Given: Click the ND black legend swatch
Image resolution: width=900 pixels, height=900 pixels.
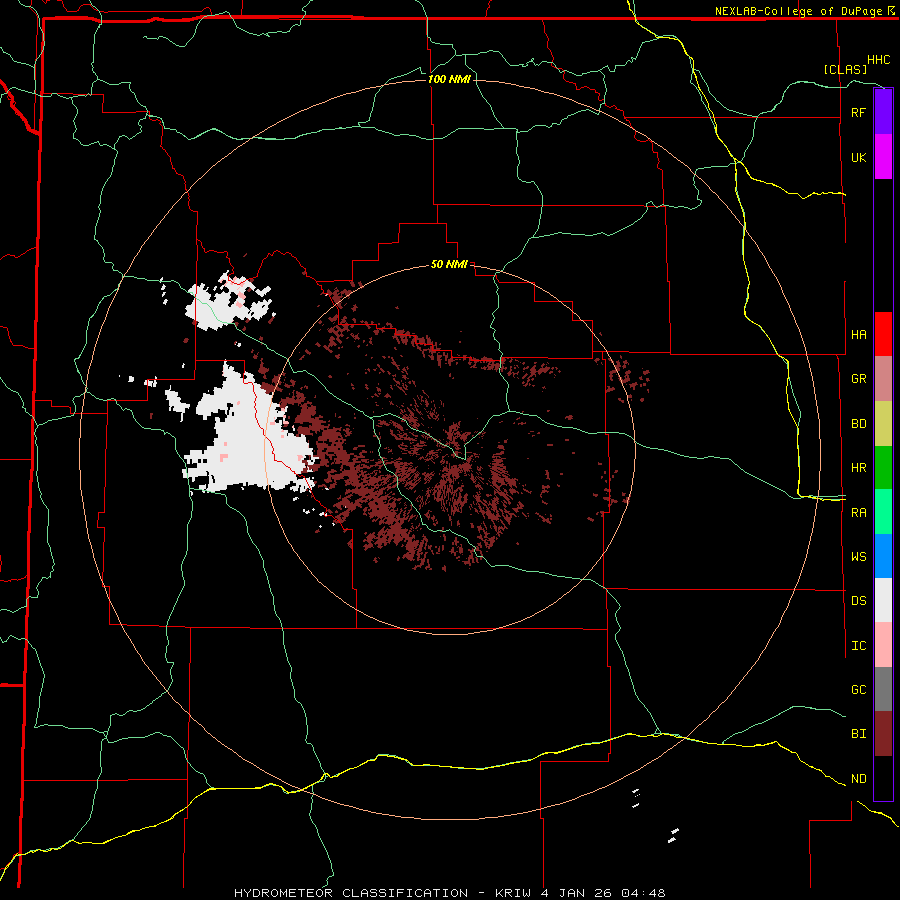Looking at the screenshot, I should click(883, 778).
